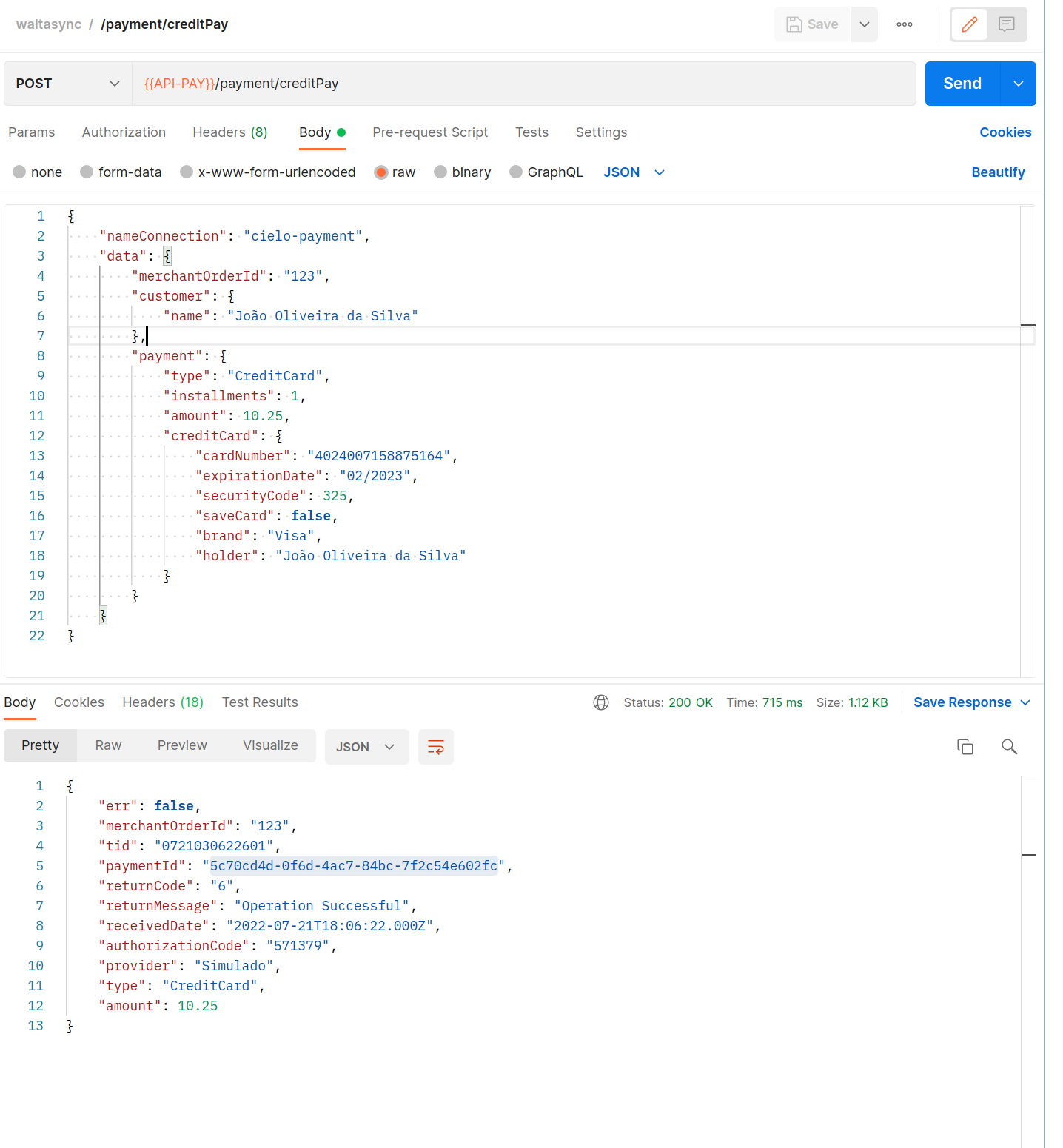This screenshot has width=1063, height=1148.
Task: Send the creditPay request
Action: pos(962,83)
